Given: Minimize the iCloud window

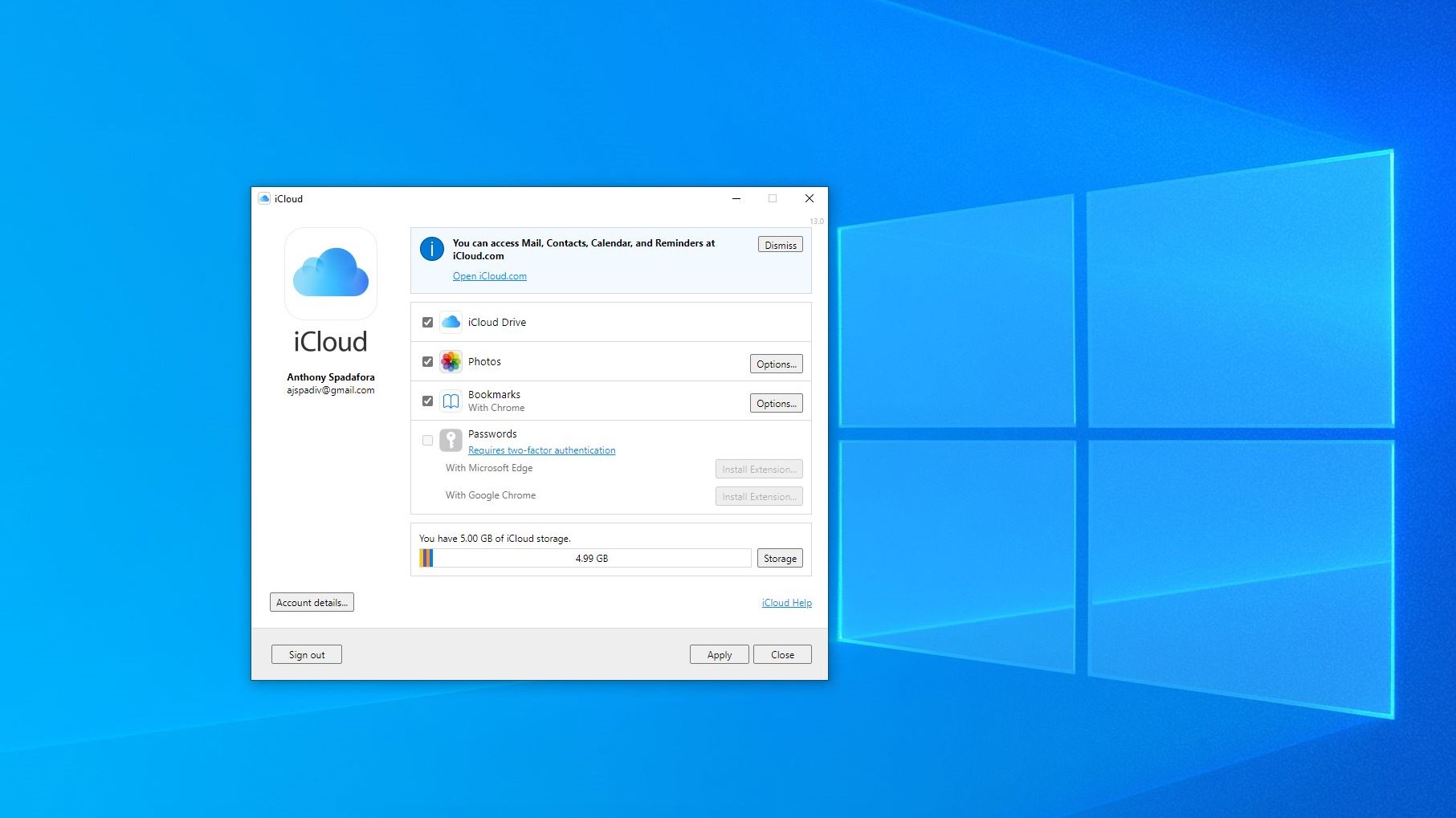Looking at the screenshot, I should (x=736, y=198).
